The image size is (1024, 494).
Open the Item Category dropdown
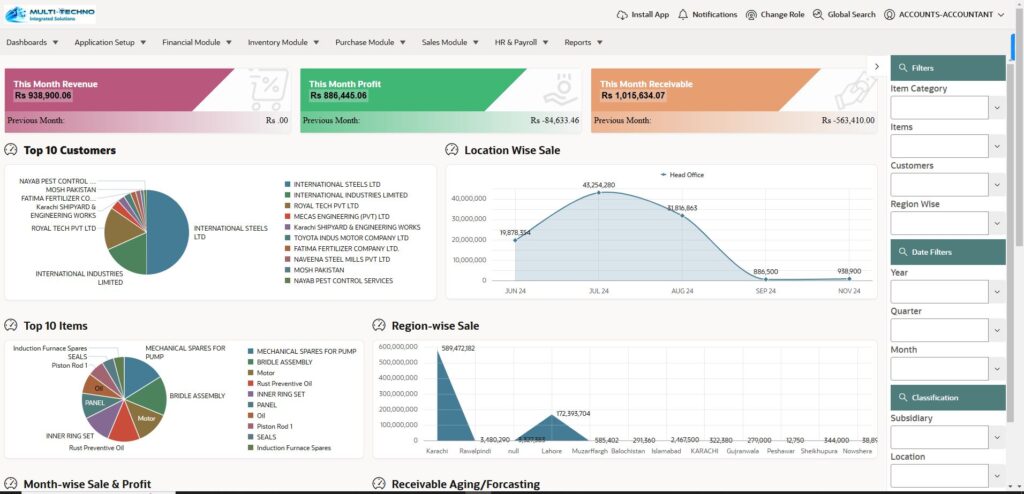pyautogui.click(x=995, y=108)
